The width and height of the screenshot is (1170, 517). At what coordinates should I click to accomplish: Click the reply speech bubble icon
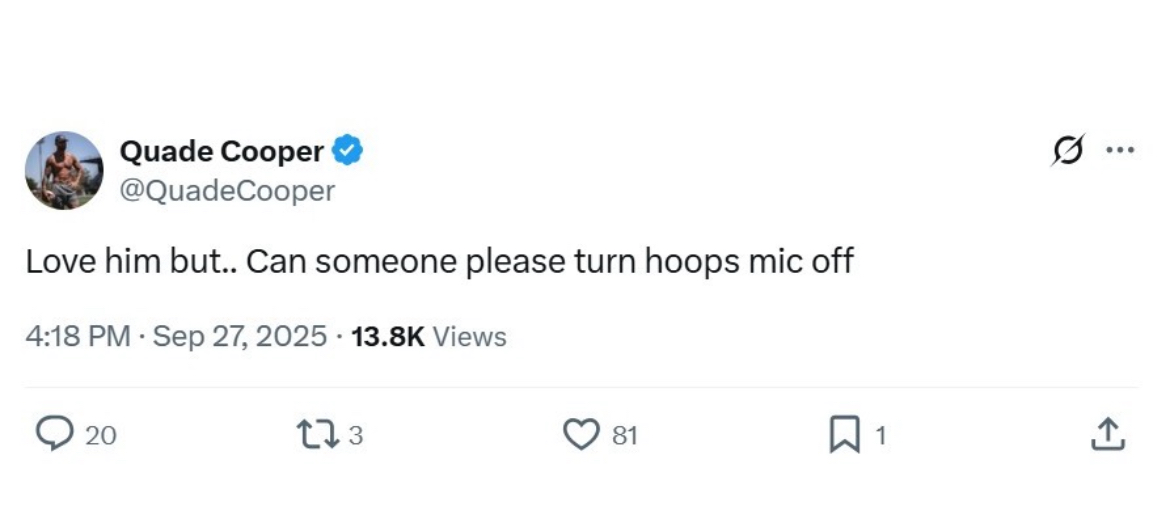[x=51, y=434]
